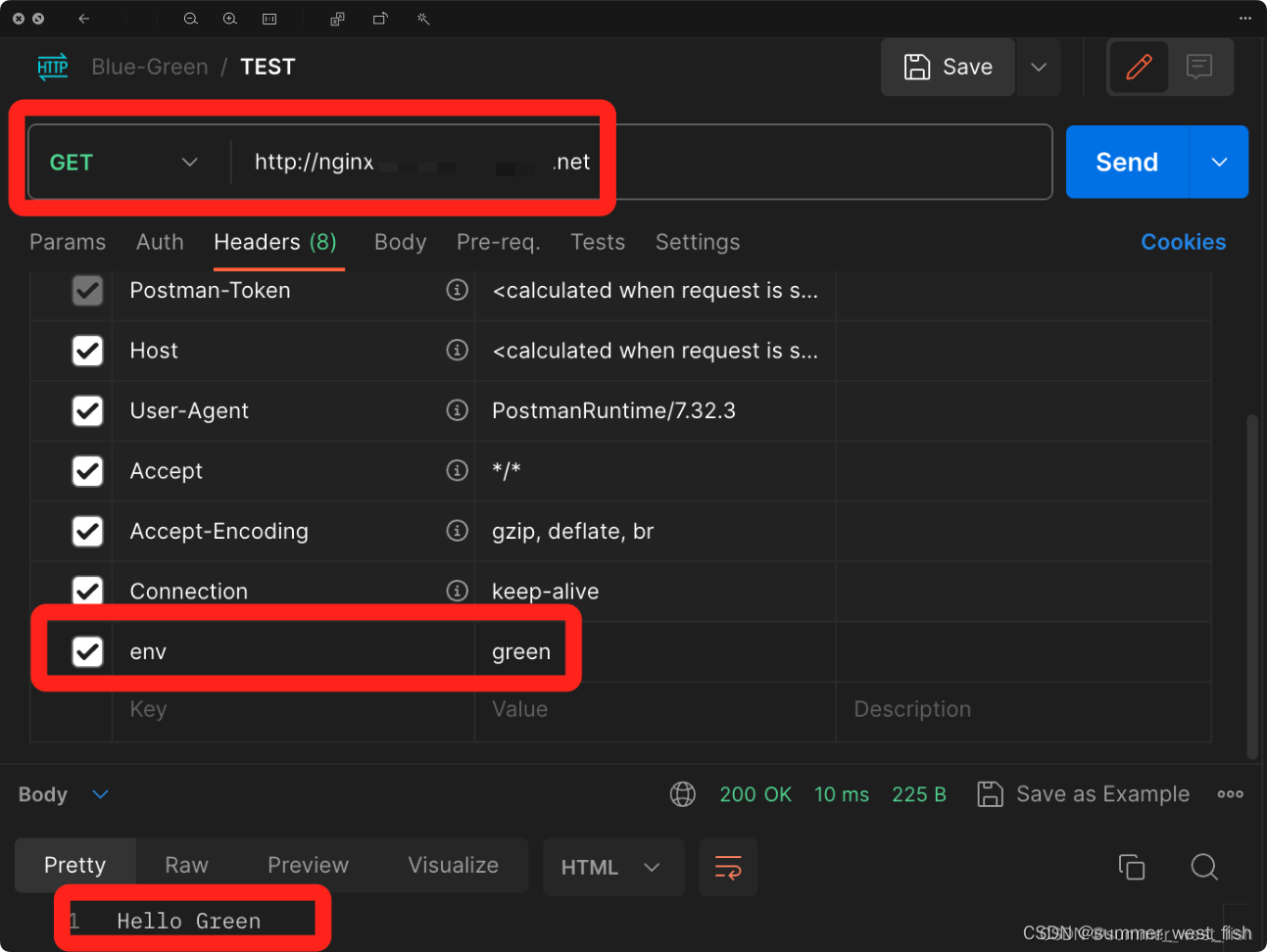This screenshot has height=952, width=1267.
Task: Open the Cookies link
Action: tap(1183, 242)
